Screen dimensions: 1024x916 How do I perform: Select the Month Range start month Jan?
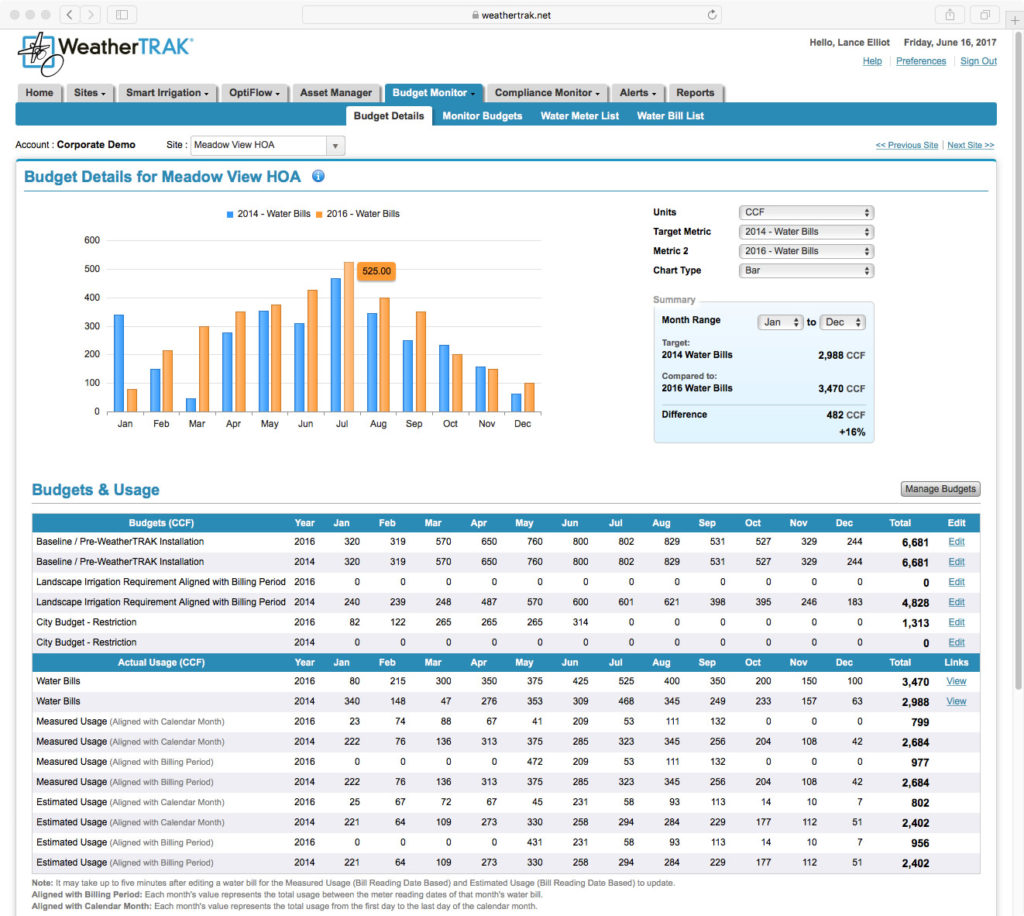point(780,322)
